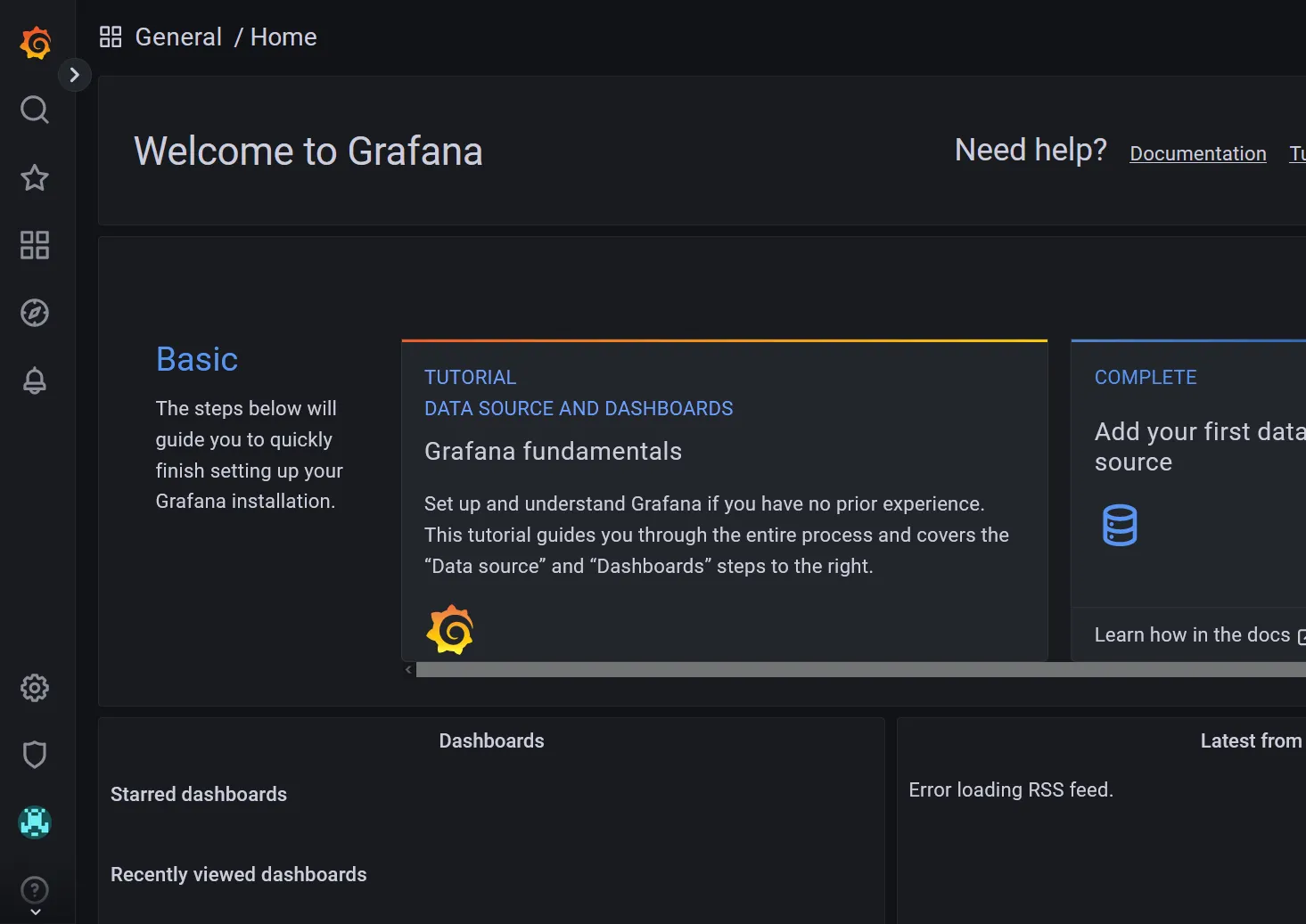Click the COMPLETE label on data source card
1306x924 pixels.
pos(1146,377)
